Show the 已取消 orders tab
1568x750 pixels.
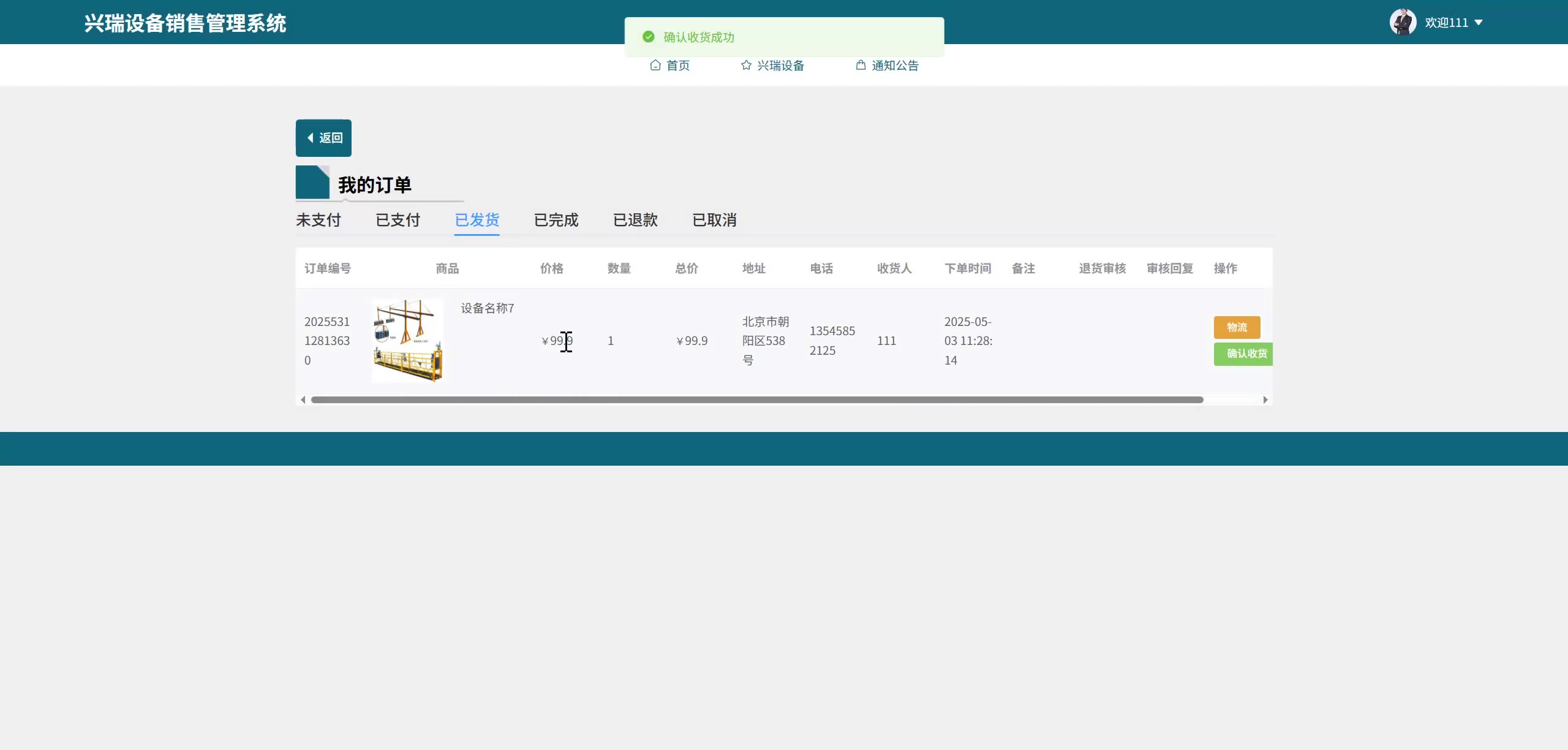click(x=714, y=220)
